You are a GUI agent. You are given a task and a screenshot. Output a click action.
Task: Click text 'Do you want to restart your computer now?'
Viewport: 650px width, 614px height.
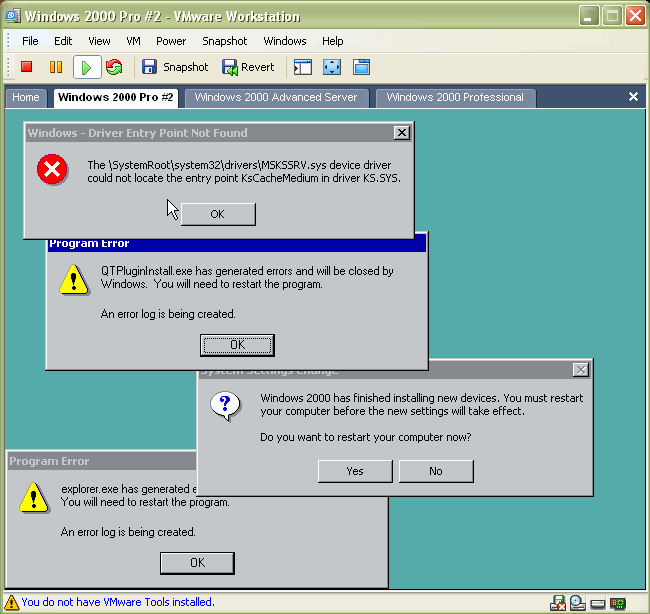[366, 437]
